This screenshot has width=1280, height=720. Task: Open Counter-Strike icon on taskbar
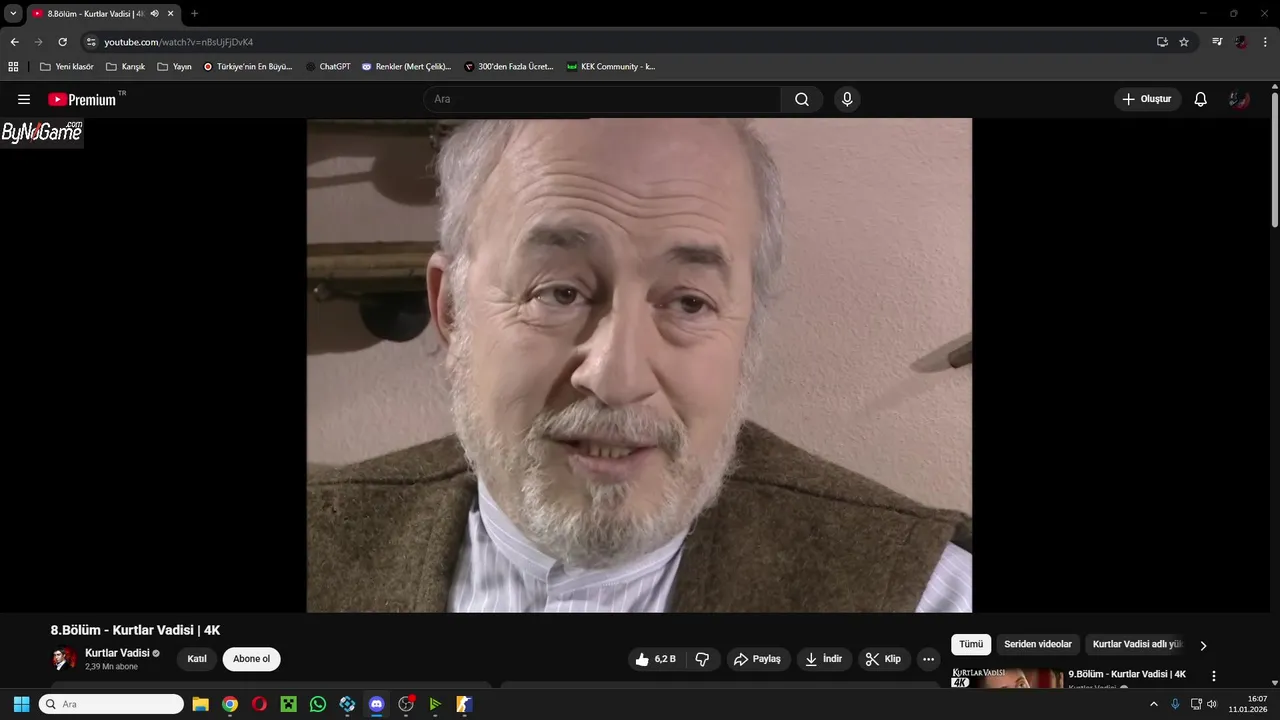tap(464, 704)
